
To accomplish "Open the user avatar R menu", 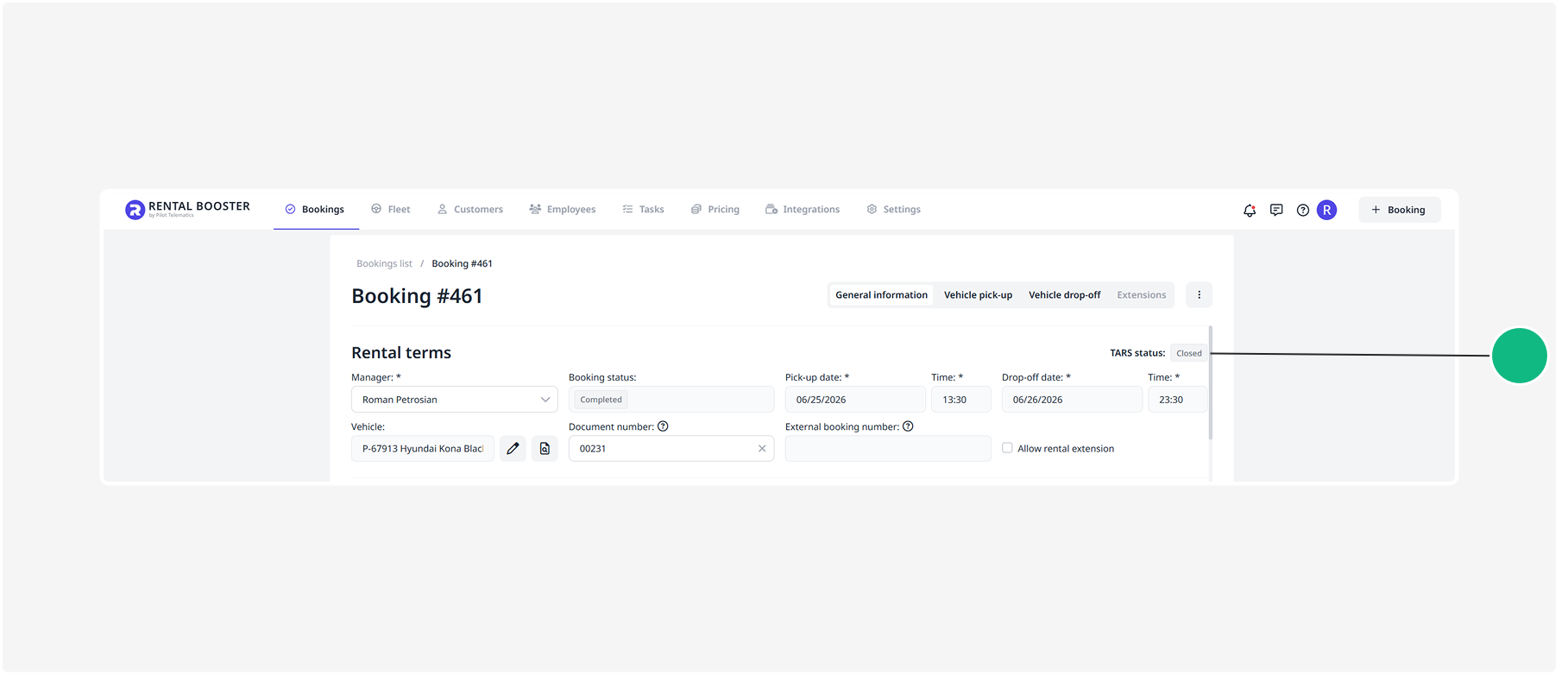I will [1327, 210].
